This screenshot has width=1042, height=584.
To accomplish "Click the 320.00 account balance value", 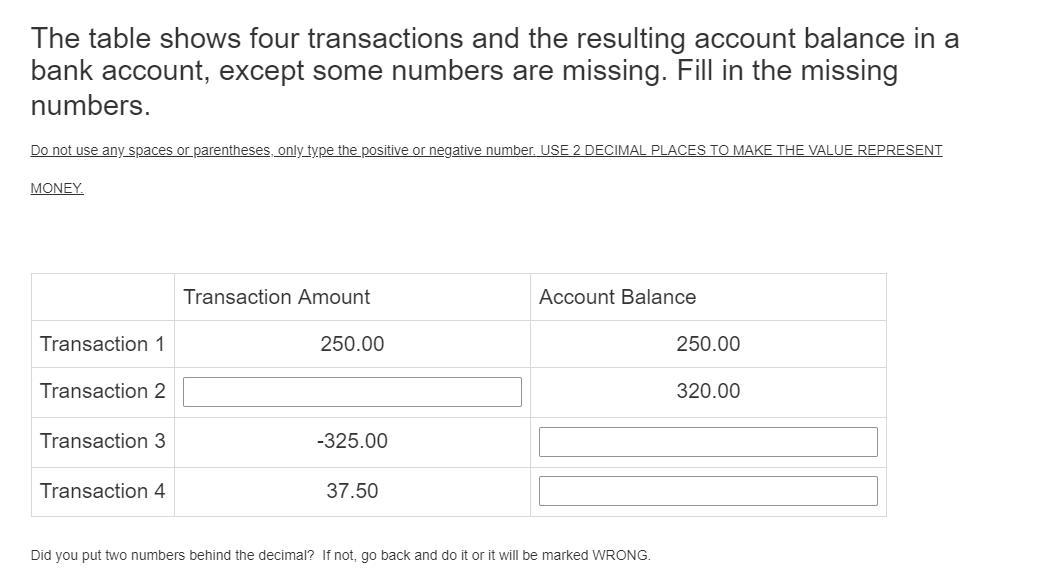I will [708, 391].
